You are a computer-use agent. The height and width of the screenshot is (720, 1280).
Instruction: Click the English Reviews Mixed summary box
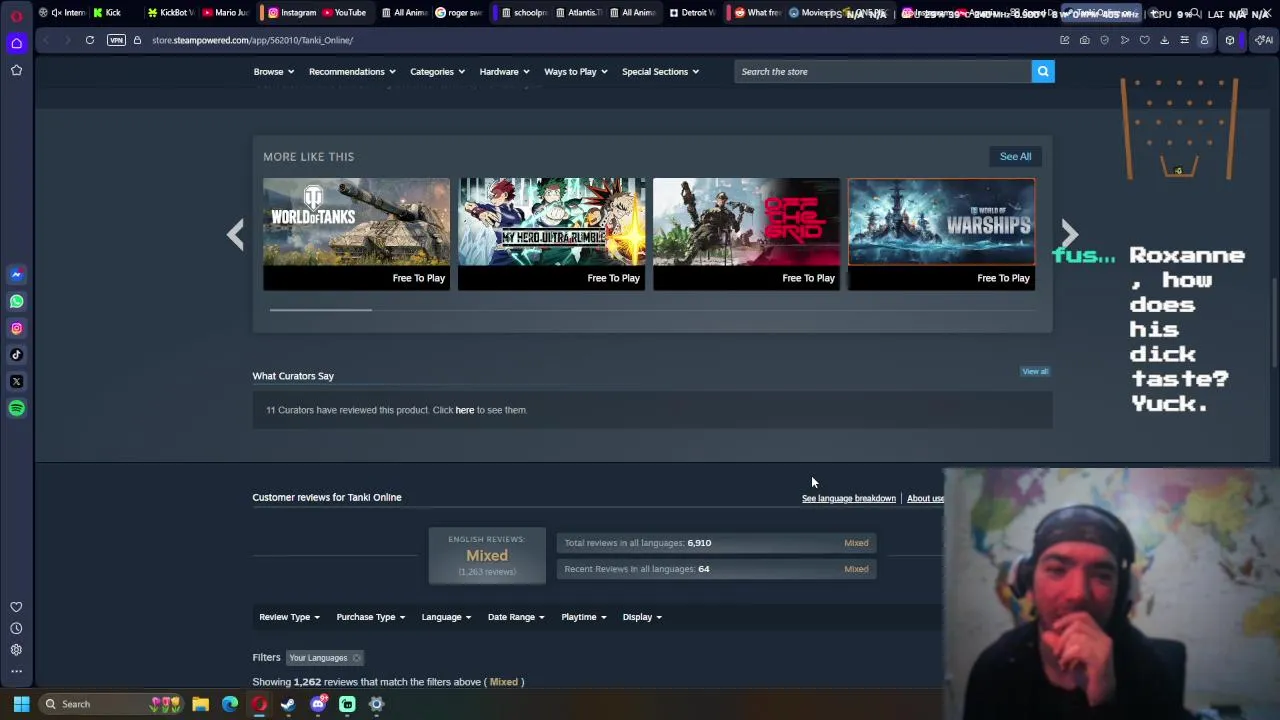pos(487,555)
